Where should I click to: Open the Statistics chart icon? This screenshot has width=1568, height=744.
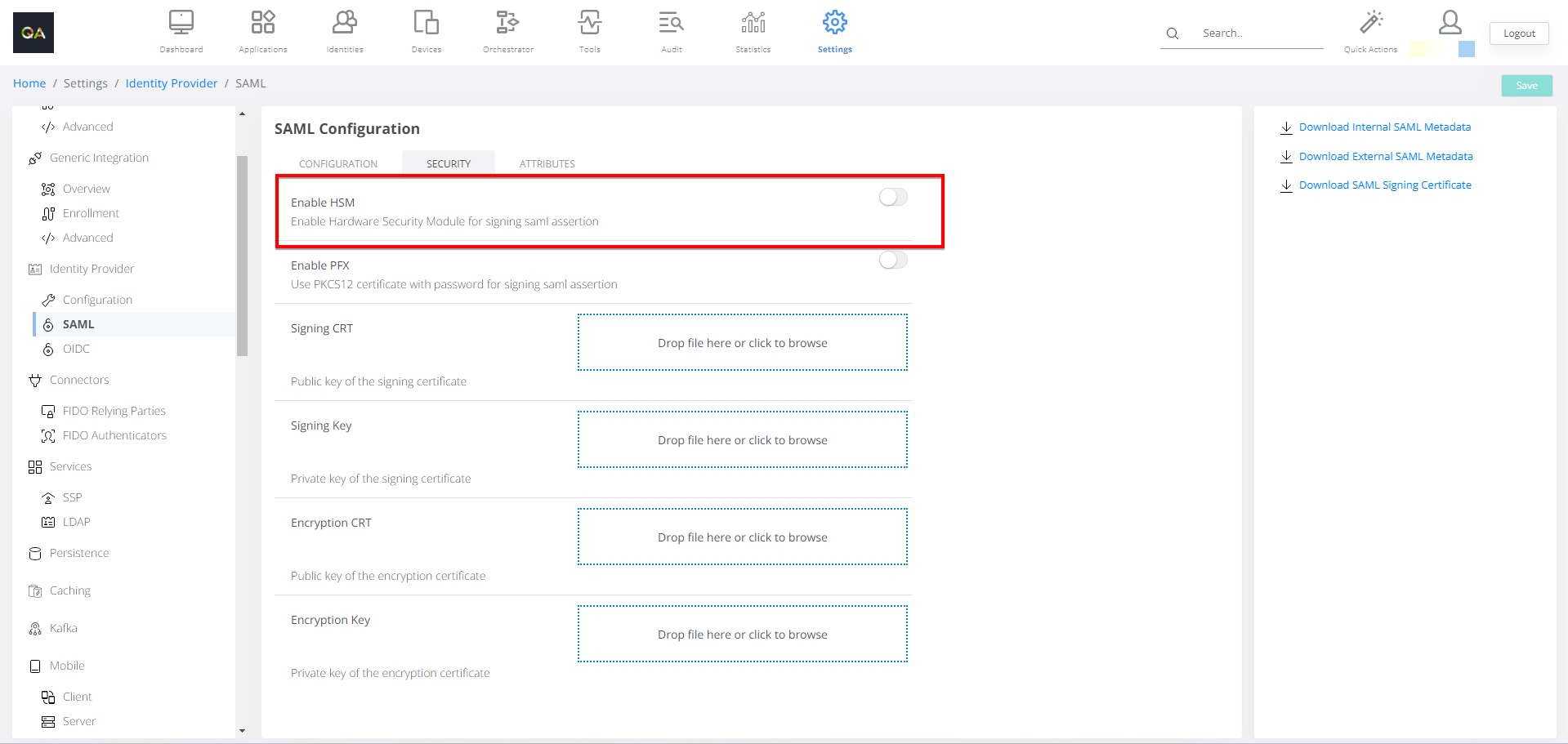click(x=753, y=23)
